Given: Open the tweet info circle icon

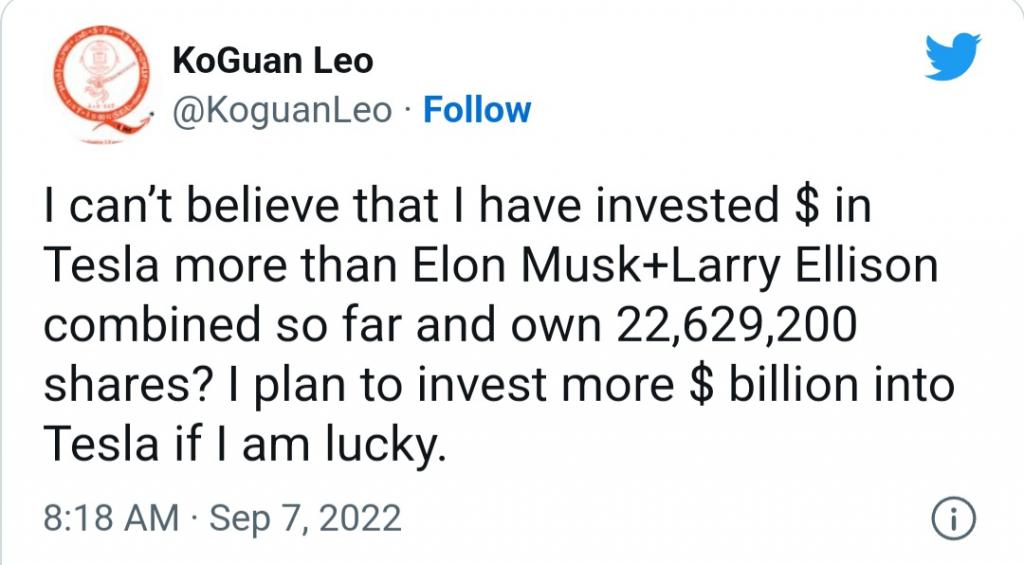Looking at the screenshot, I should click(953, 519).
